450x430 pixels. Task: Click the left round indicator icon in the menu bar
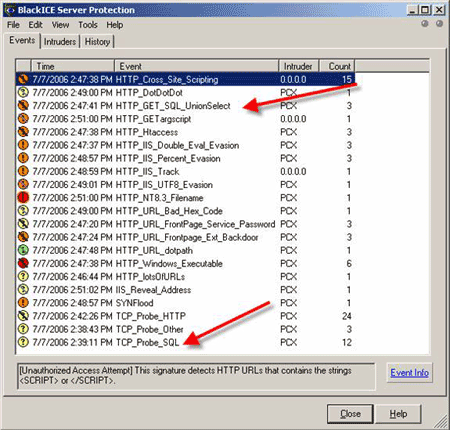(x=425, y=24)
